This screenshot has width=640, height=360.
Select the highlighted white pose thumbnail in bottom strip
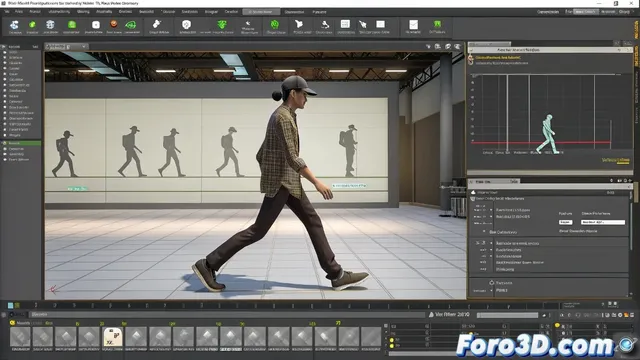(x=112, y=337)
